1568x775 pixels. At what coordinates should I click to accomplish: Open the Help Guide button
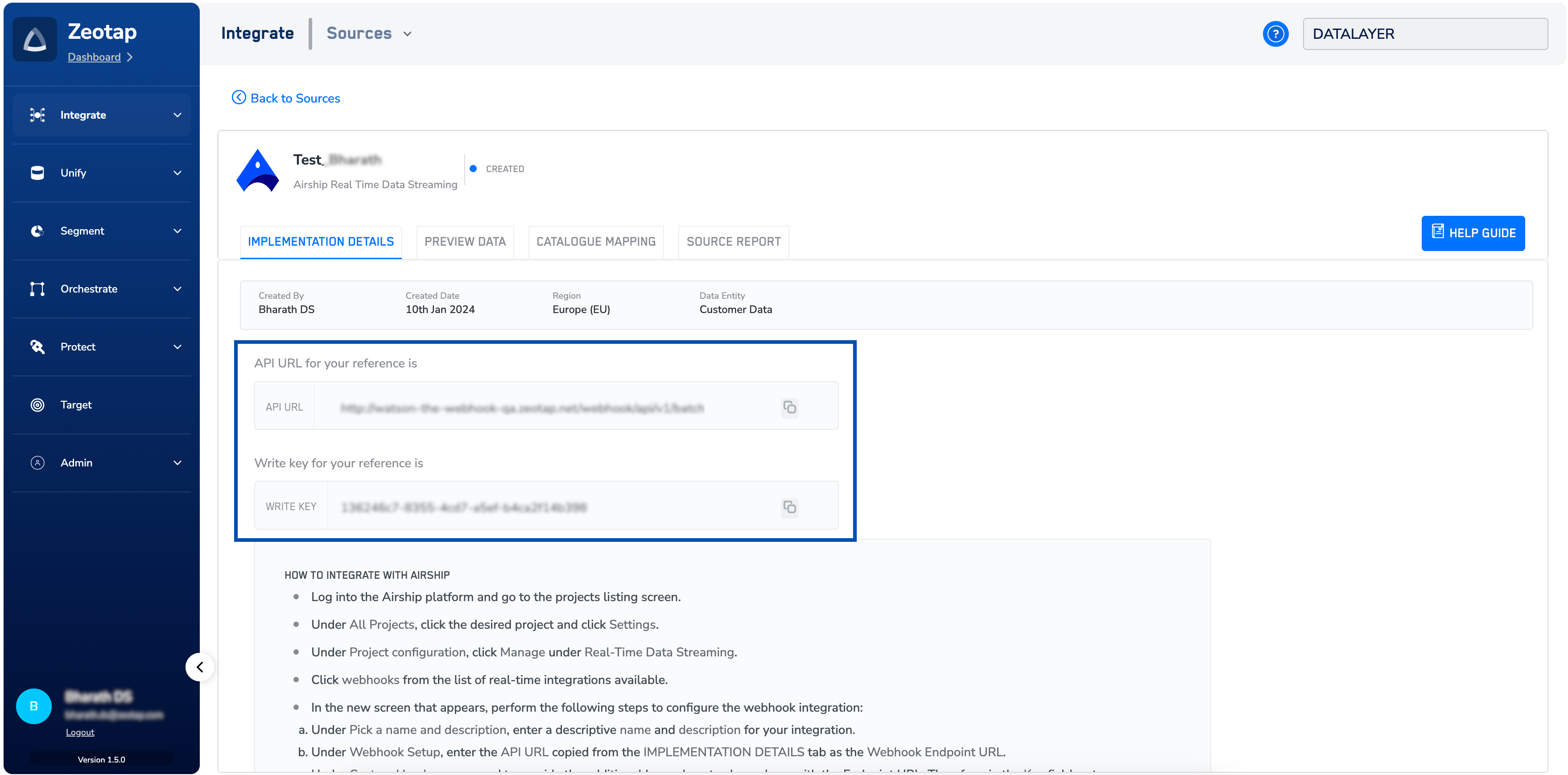(1473, 233)
